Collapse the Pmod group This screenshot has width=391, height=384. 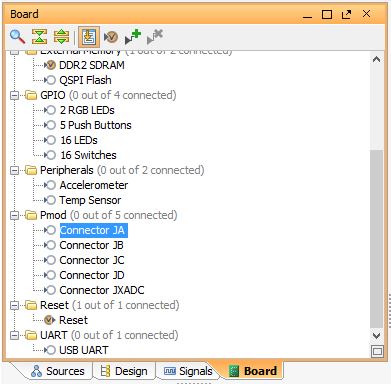tap(14, 215)
